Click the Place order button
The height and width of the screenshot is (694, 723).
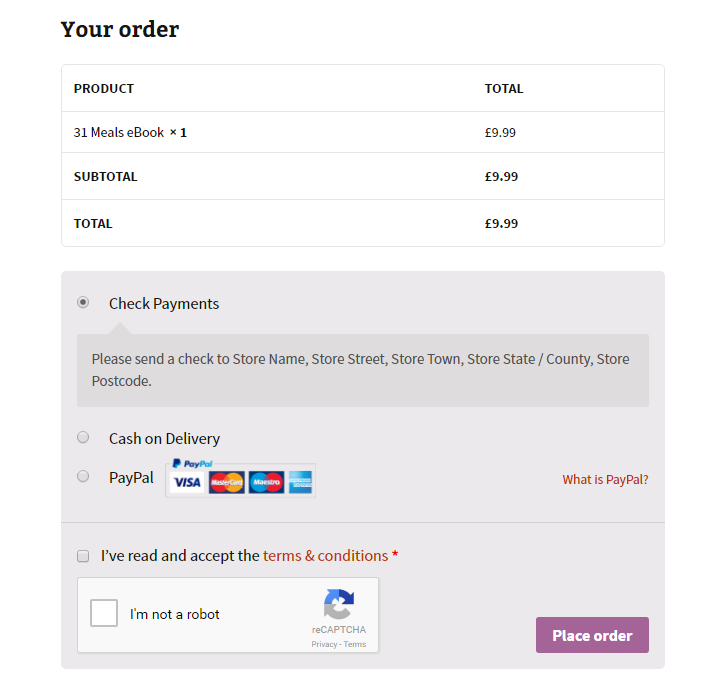(x=592, y=635)
